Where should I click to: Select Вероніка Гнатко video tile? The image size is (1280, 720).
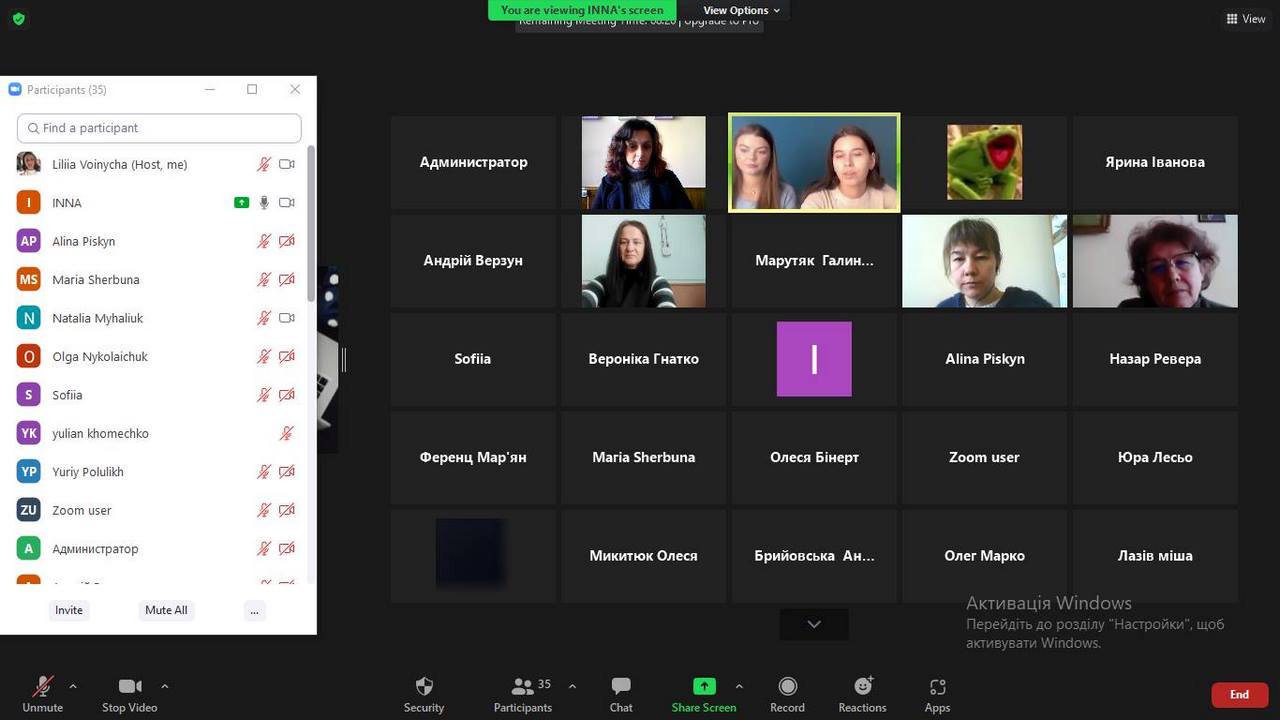(x=643, y=359)
